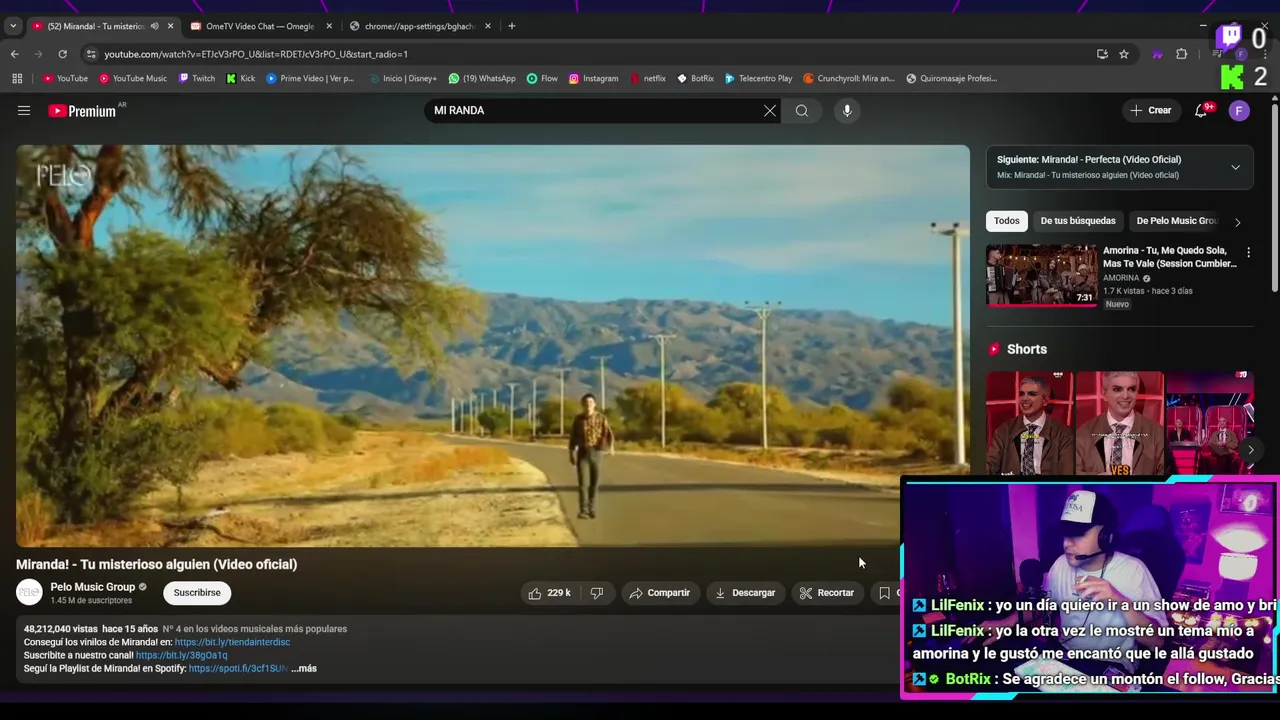Click the Recortar clip button
This screenshot has height=720, width=1280.
coord(827,593)
